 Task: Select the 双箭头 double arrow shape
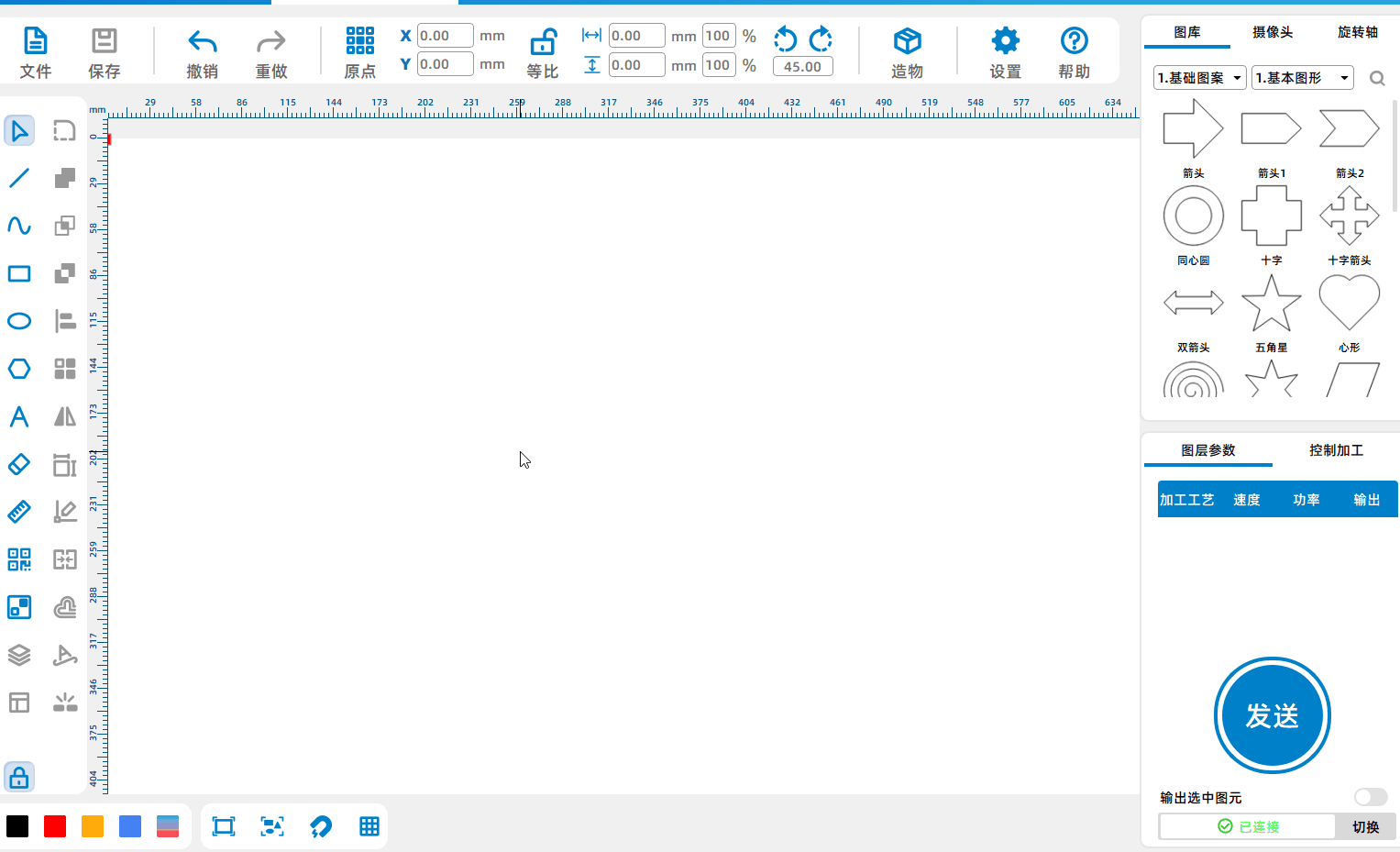(1193, 303)
